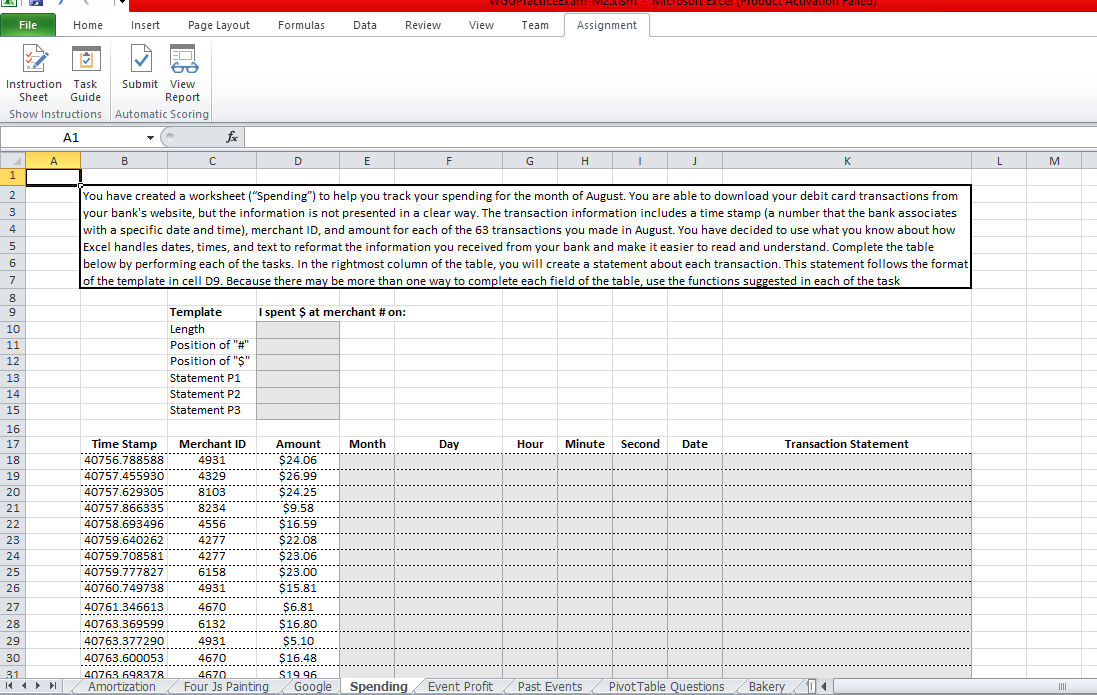Screen dimensions: 1097x695
Task: Click the "Template" label cell
Action: pyautogui.click(x=212, y=312)
